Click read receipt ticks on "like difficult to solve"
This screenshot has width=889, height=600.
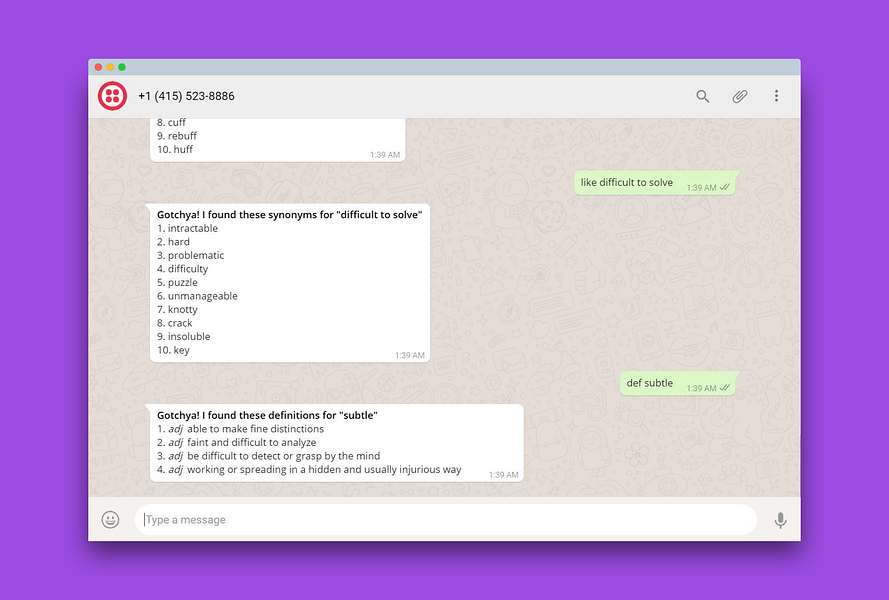point(724,187)
